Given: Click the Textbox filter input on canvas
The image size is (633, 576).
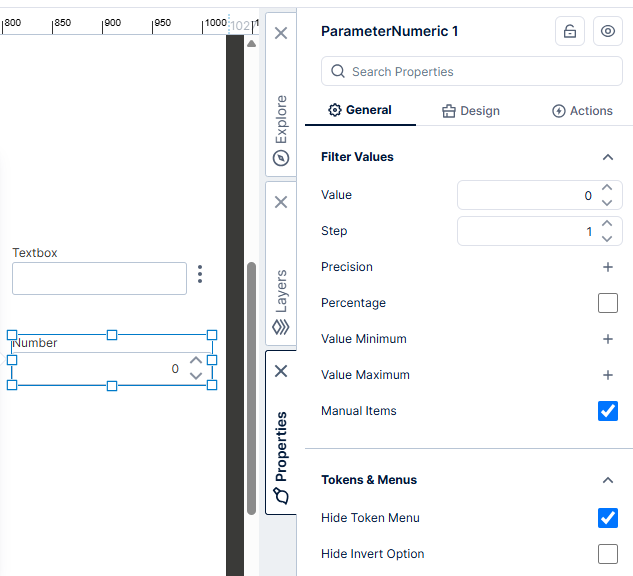Looking at the screenshot, I should [99, 279].
